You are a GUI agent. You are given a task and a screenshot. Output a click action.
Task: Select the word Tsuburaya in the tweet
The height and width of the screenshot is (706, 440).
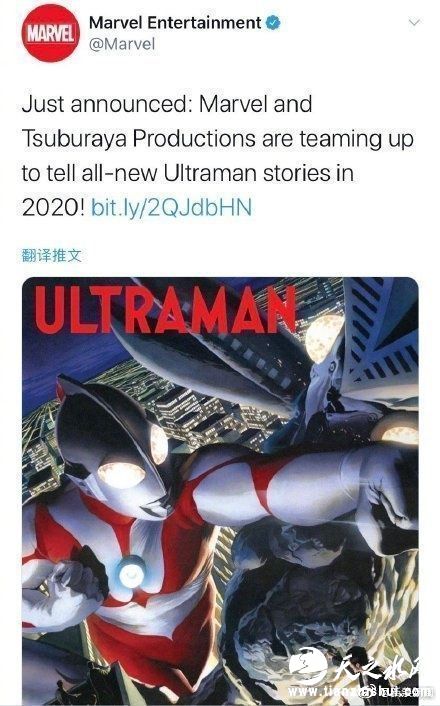(74, 139)
